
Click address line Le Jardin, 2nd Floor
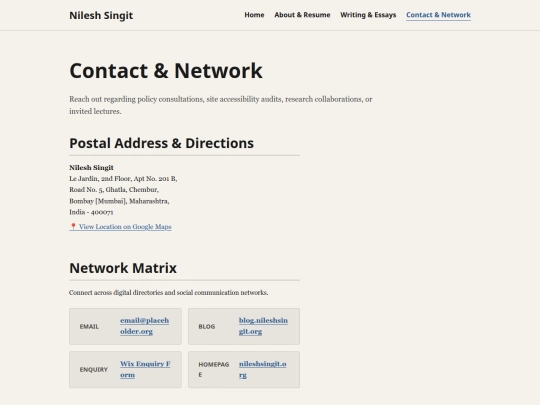[123, 179]
